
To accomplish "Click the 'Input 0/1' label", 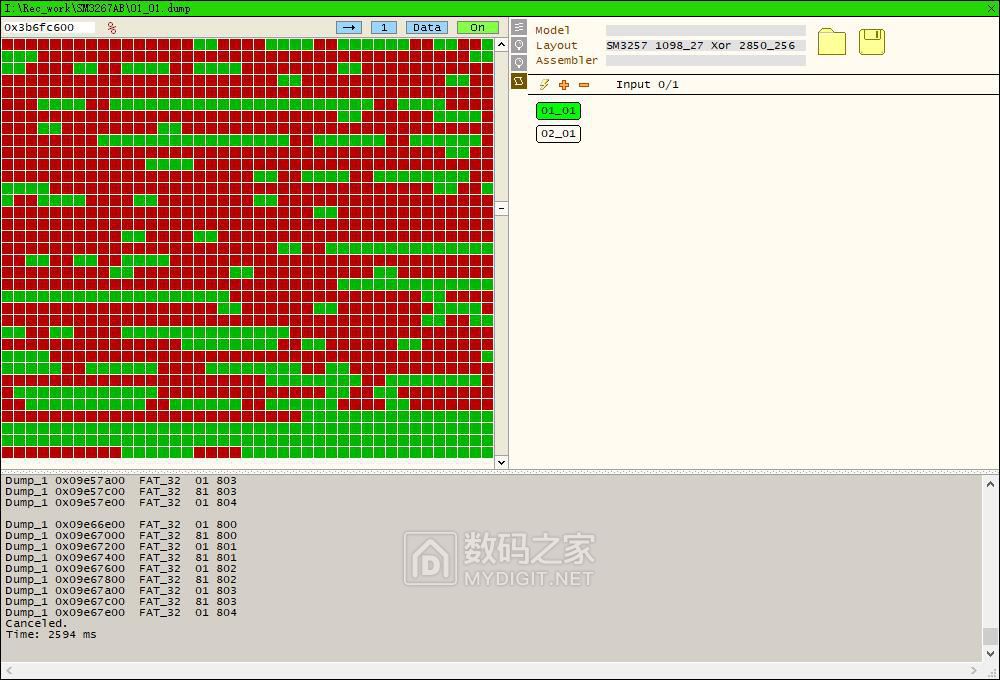I will tap(647, 84).
